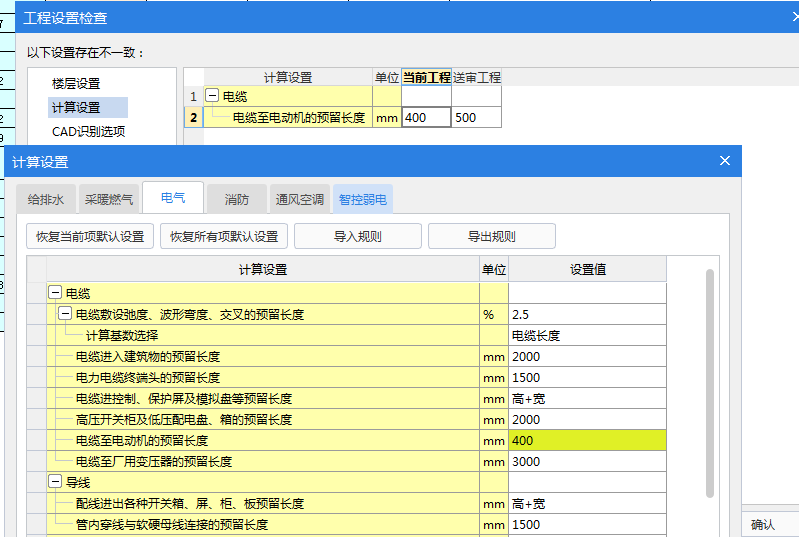Click 恢复当前项默认设置 button
Viewport: 799px width, 537px height.
pos(90,237)
